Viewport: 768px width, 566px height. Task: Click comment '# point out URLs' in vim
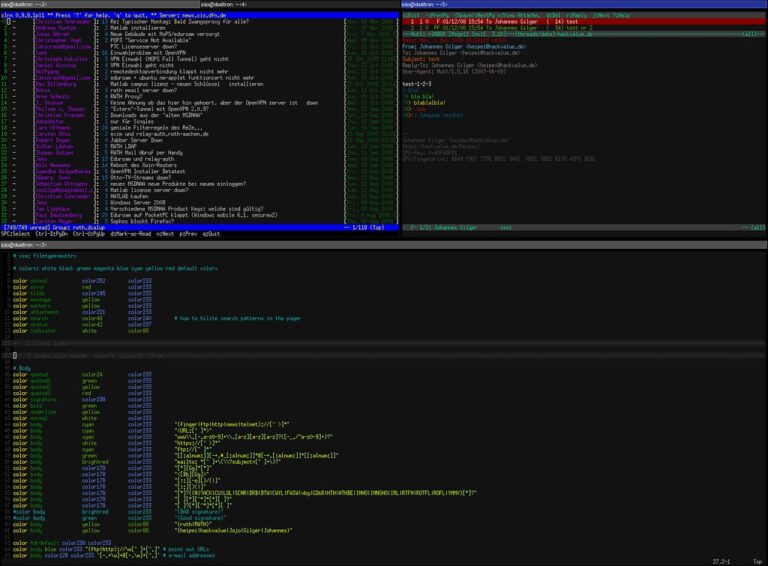tap(188, 549)
